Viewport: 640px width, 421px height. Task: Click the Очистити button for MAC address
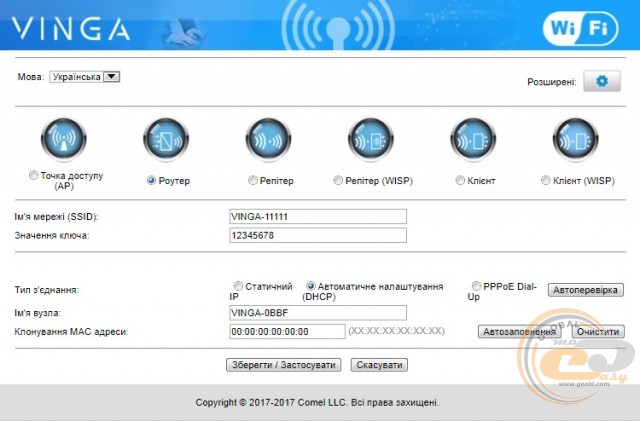(x=599, y=332)
